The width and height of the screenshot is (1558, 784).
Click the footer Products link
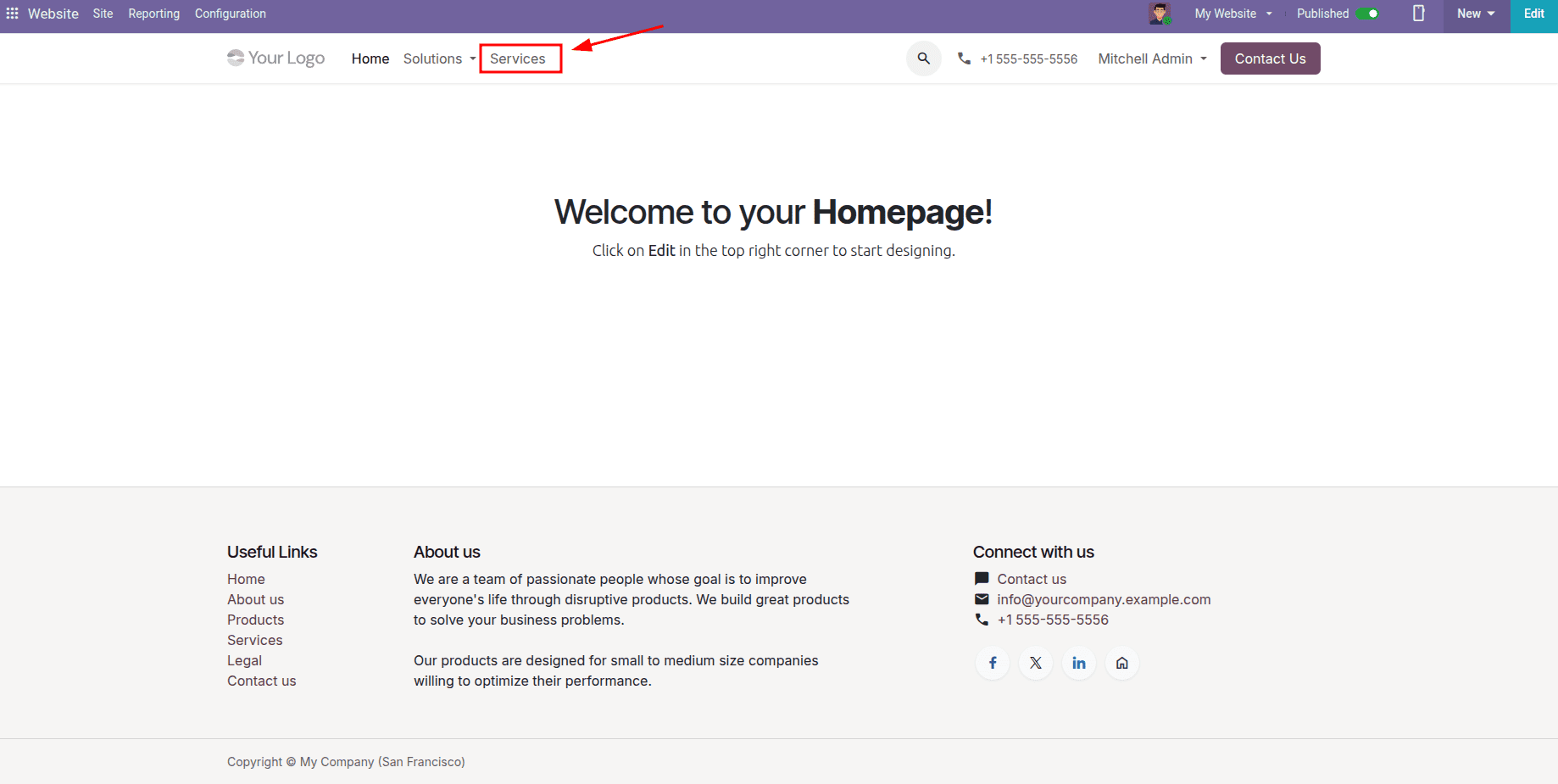pyautogui.click(x=255, y=620)
